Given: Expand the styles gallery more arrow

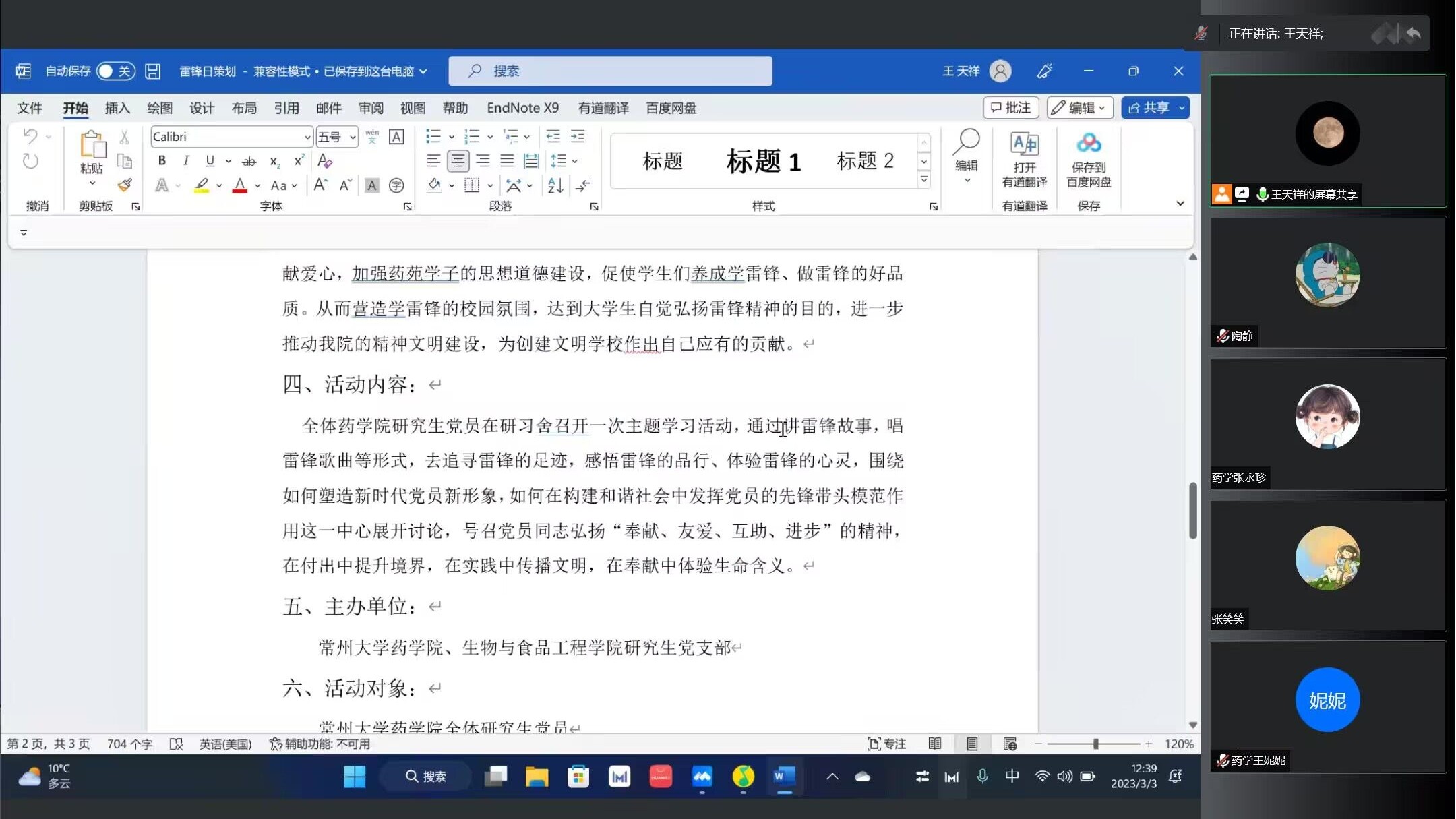Looking at the screenshot, I should [924, 180].
